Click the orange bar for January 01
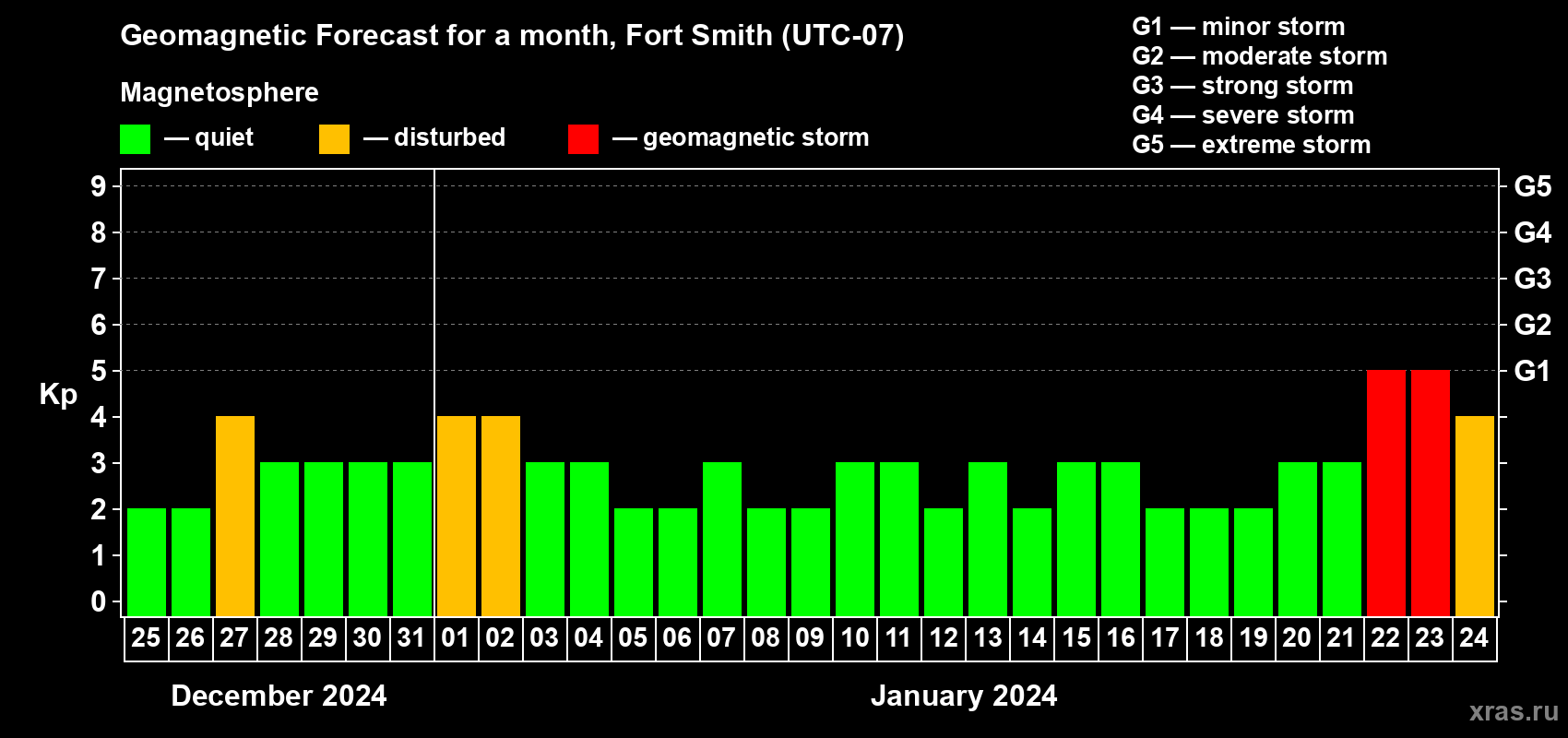The height and width of the screenshot is (738, 1568). click(x=456, y=516)
